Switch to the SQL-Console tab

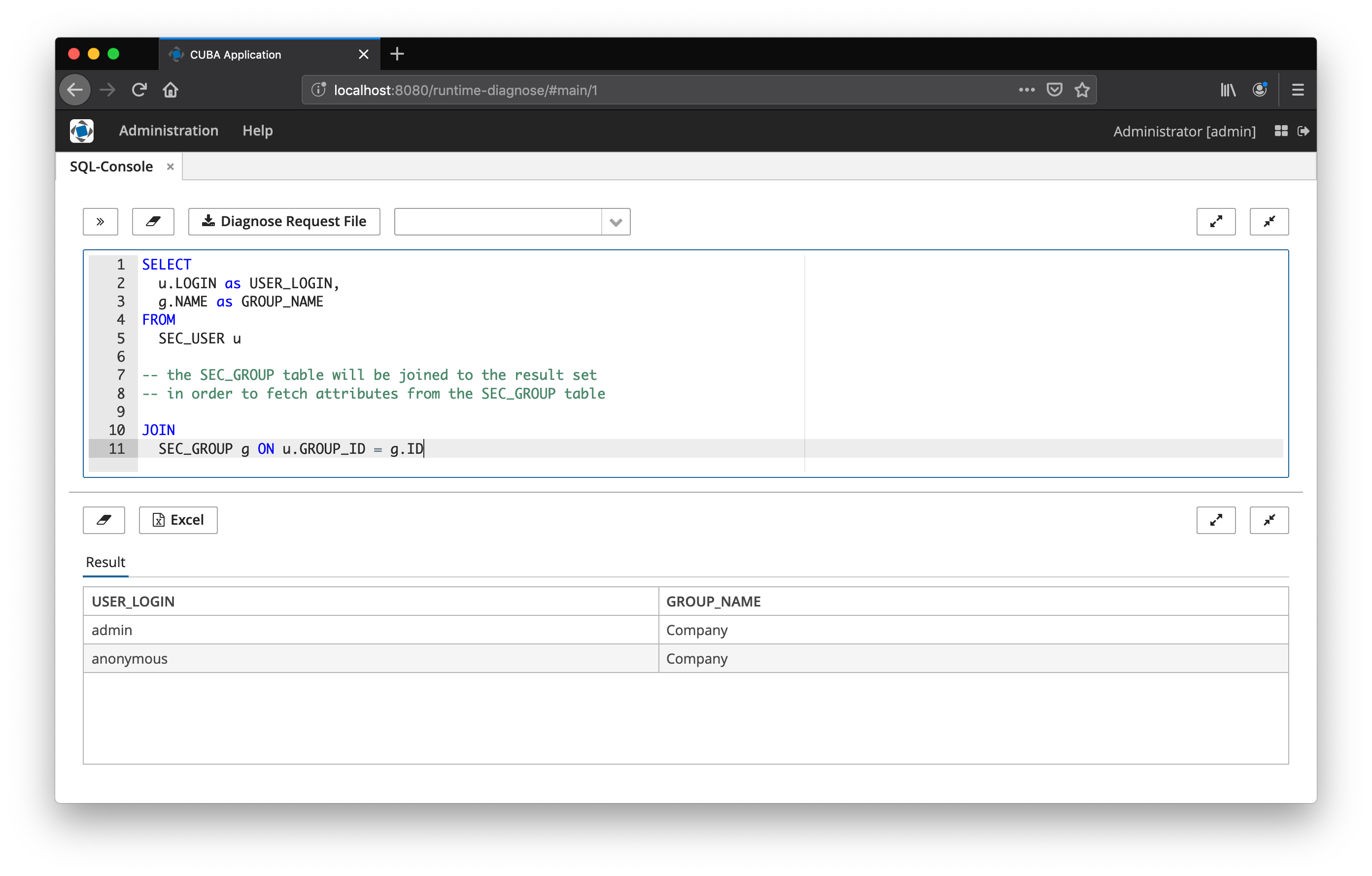tap(111, 167)
